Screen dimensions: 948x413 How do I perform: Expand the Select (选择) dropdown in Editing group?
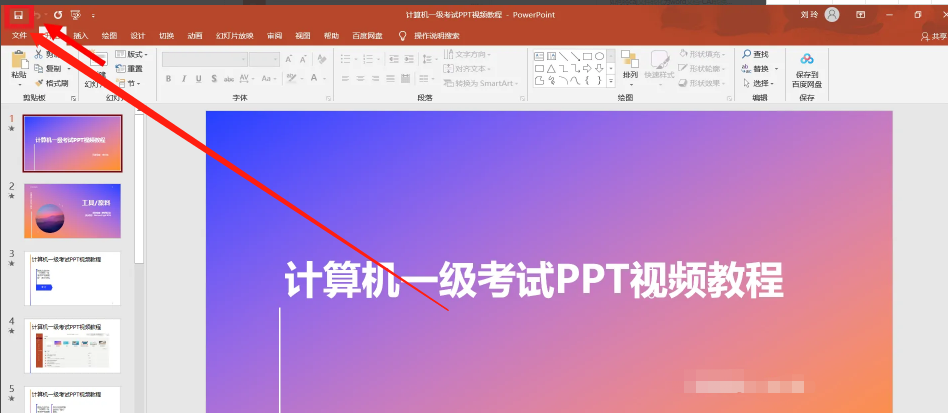tap(758, 83)
